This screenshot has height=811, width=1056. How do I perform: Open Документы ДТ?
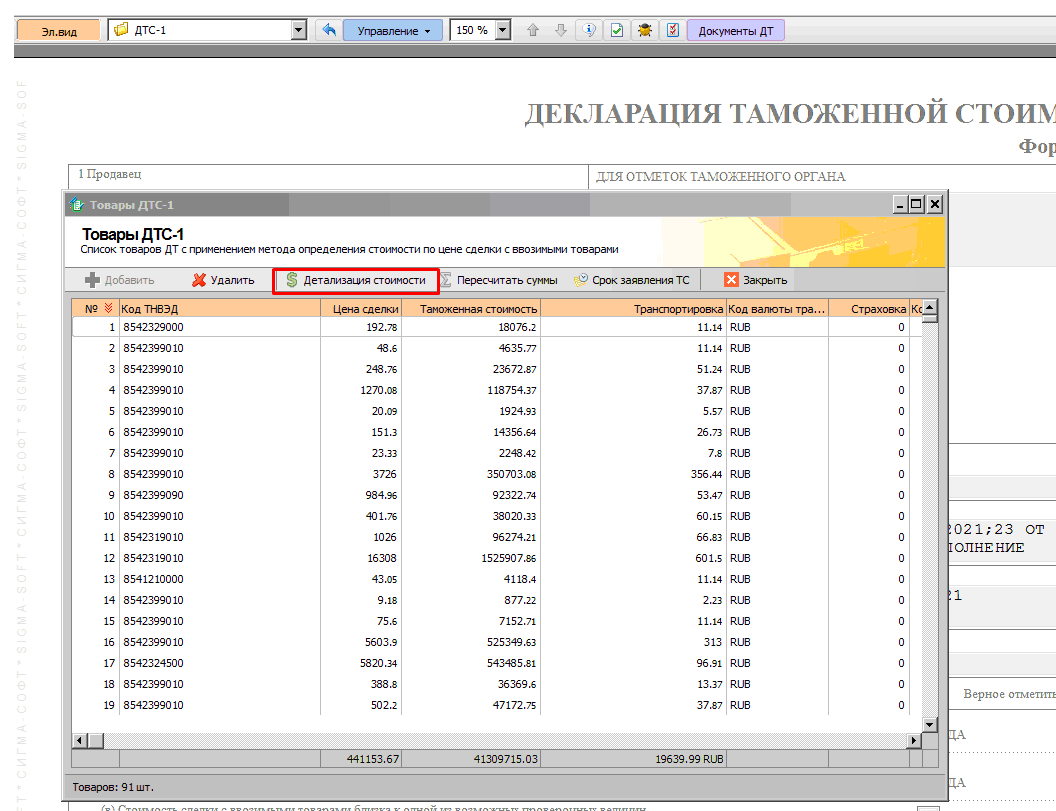click(735, 31)
